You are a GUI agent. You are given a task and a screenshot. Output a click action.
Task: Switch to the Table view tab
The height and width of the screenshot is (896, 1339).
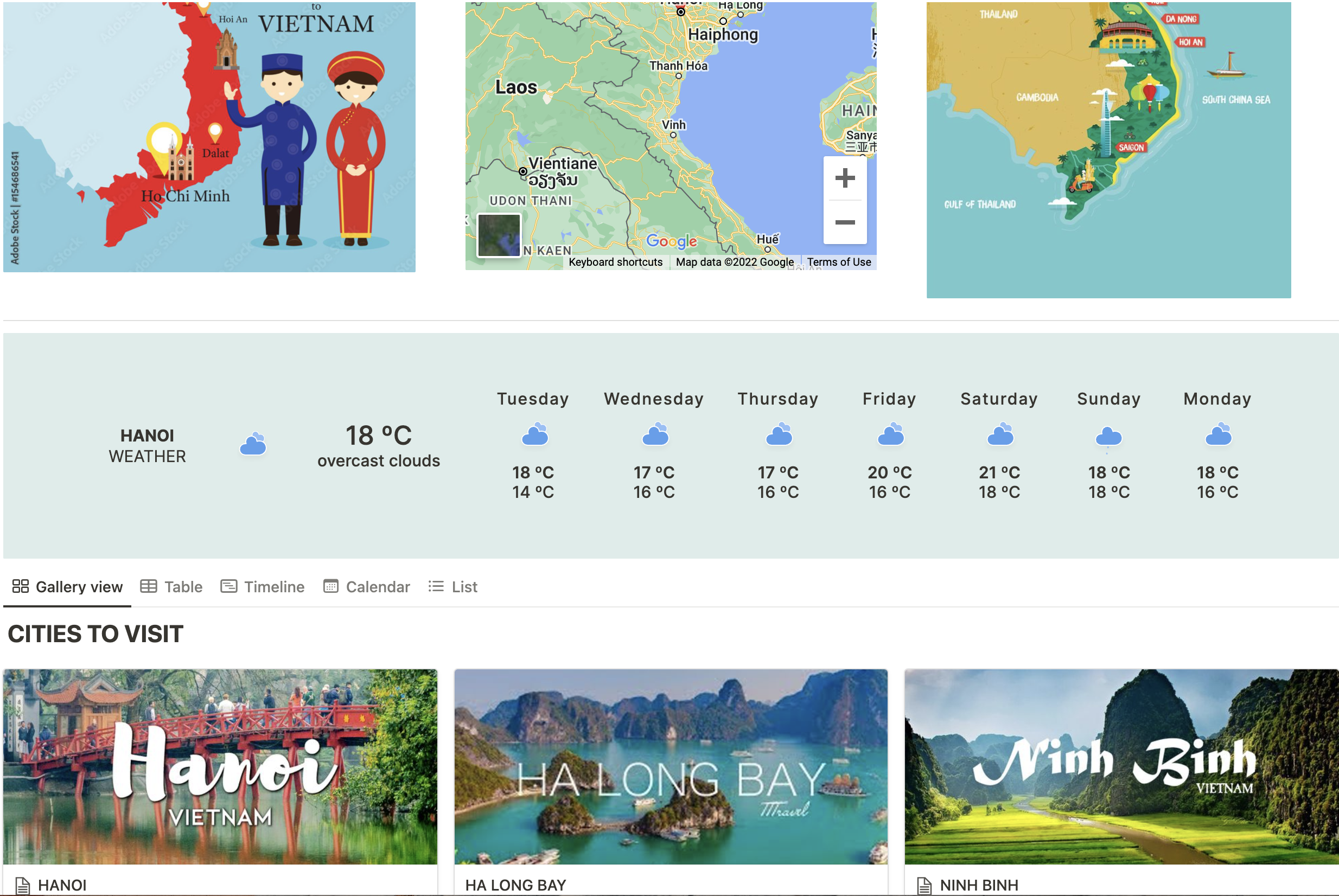tap(171, 587)
